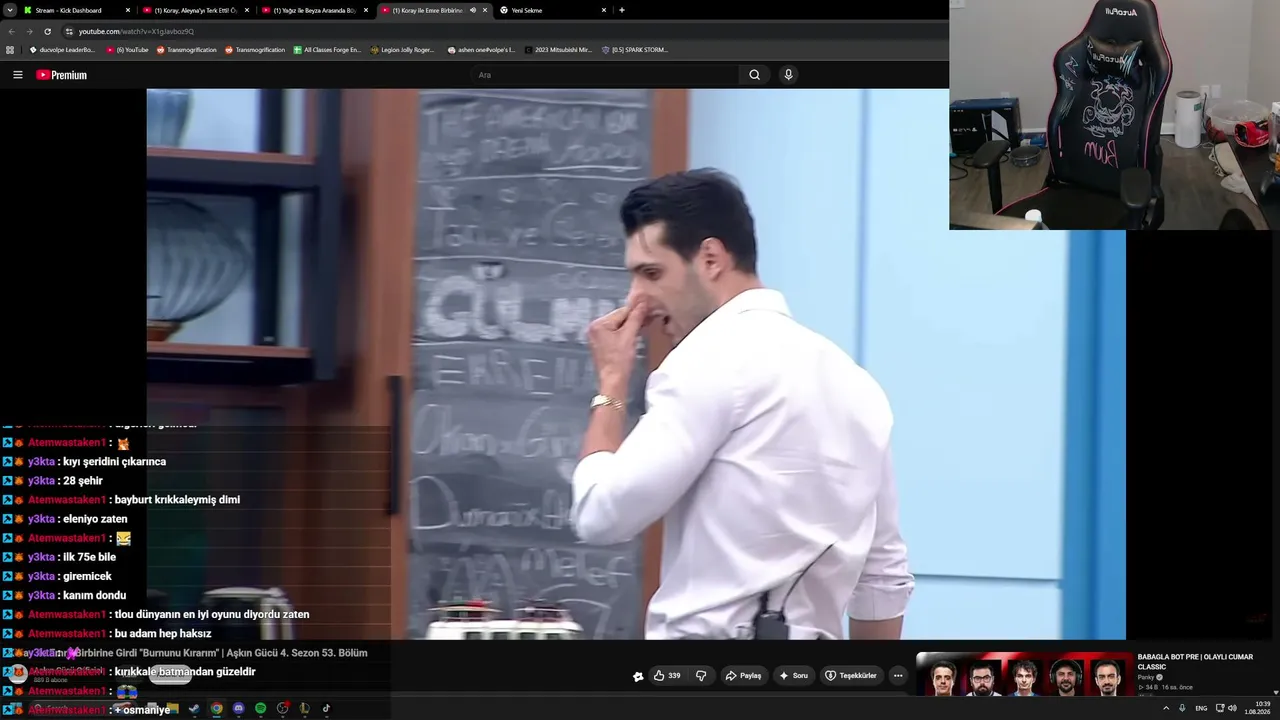View site information icon in address bar
Viewport: 1280px width, 720px height.
pos(69,31)
